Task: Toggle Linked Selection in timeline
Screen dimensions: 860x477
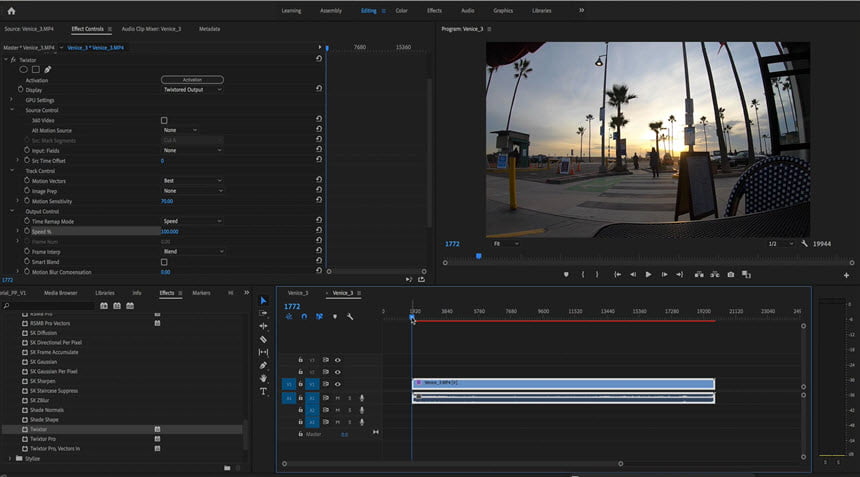Action: 319,317
